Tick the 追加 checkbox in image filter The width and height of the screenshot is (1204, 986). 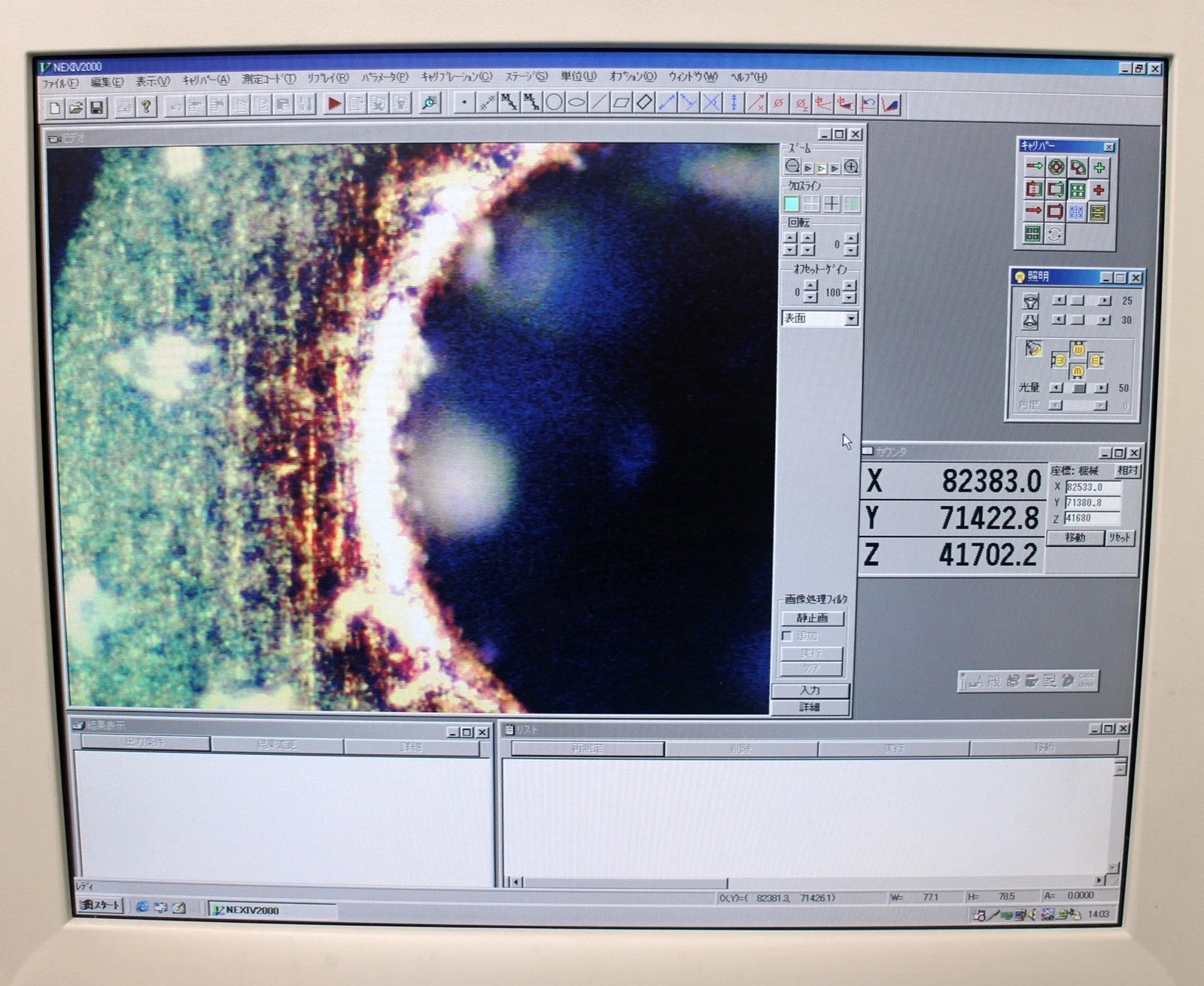787,636
